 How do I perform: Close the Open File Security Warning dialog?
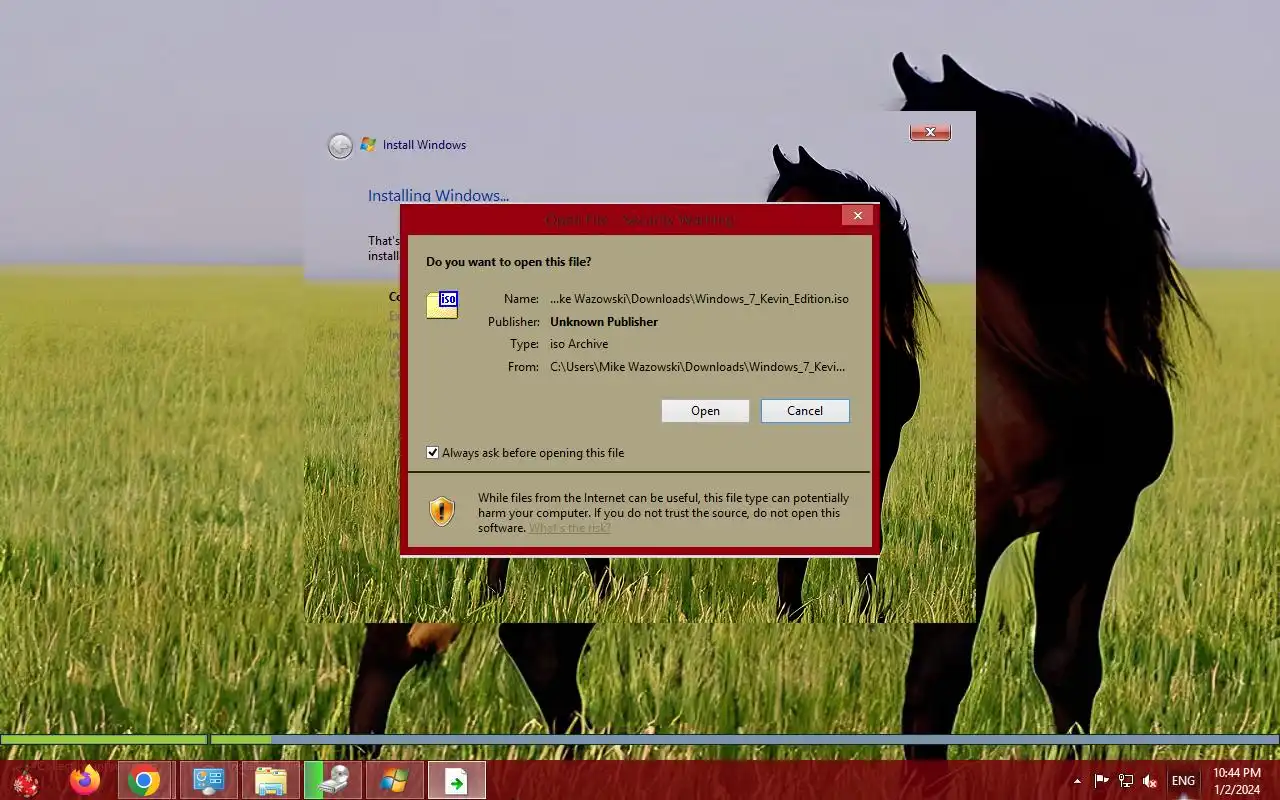(857, 215)
